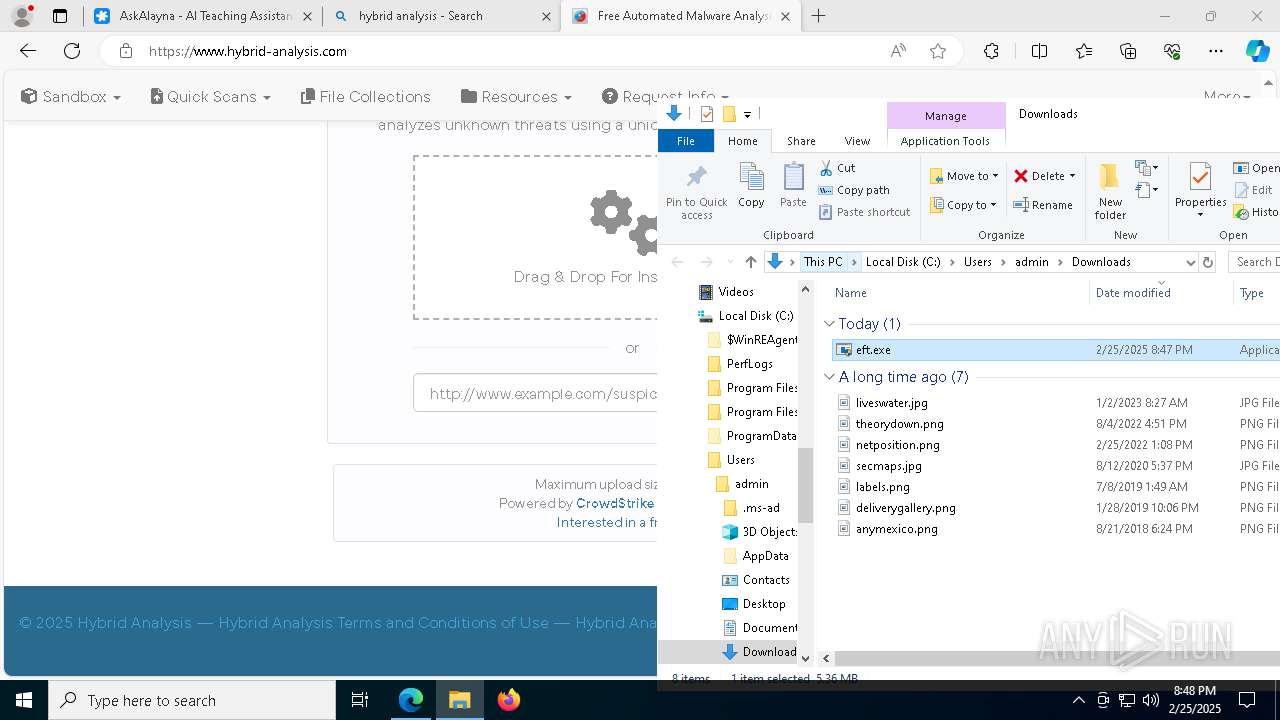
Task: Open Sandbox dropdown menu
Action: (71, 96)
